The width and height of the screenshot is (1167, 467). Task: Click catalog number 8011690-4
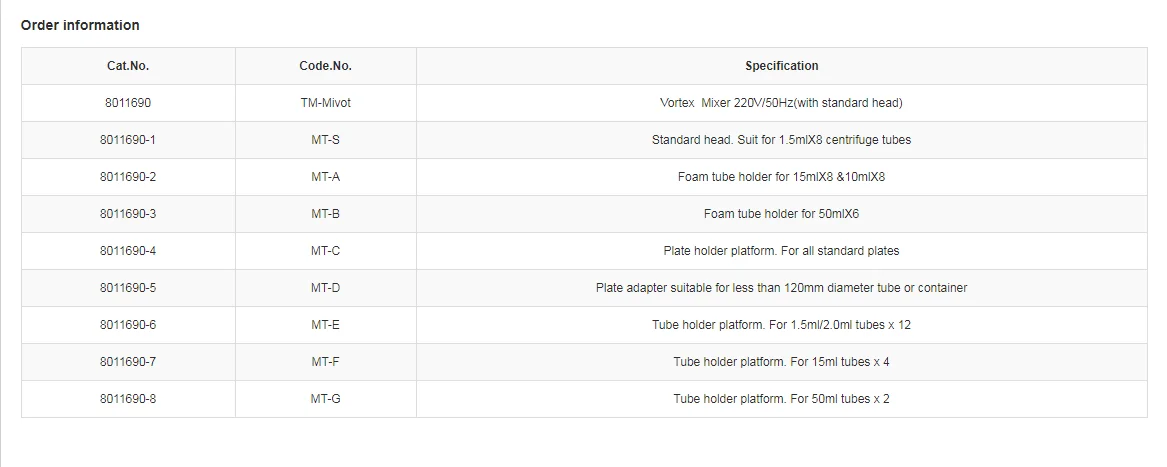point(128,251)
